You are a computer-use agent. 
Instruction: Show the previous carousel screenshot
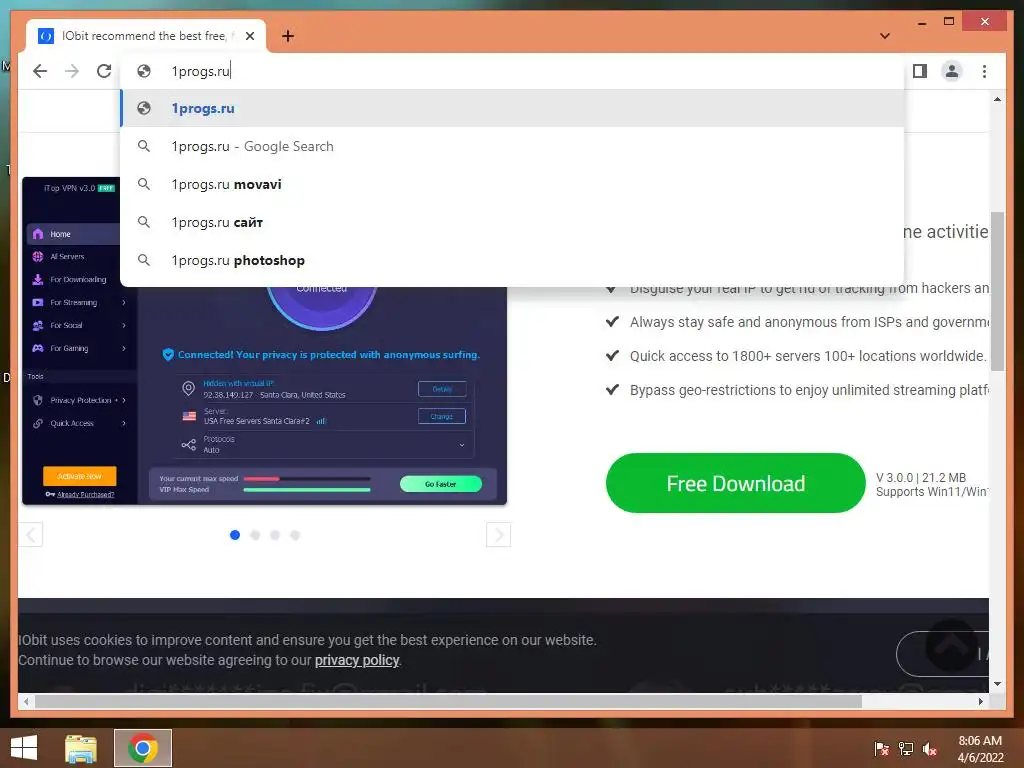pos(31,535)
